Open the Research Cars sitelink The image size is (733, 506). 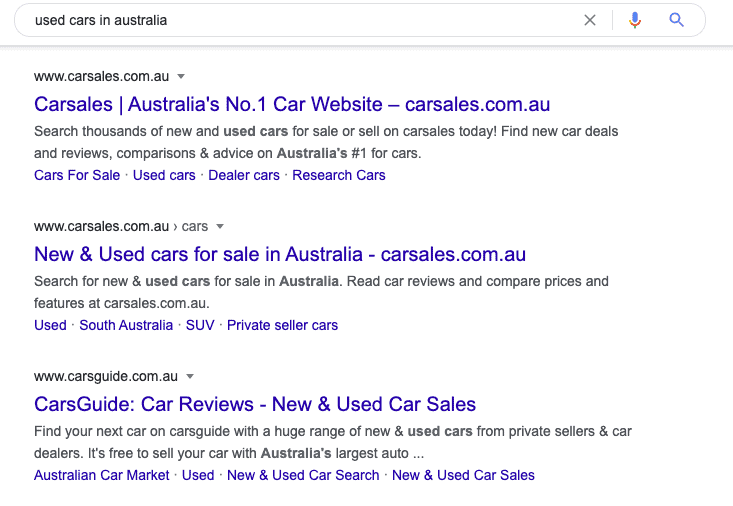[339, 175]
